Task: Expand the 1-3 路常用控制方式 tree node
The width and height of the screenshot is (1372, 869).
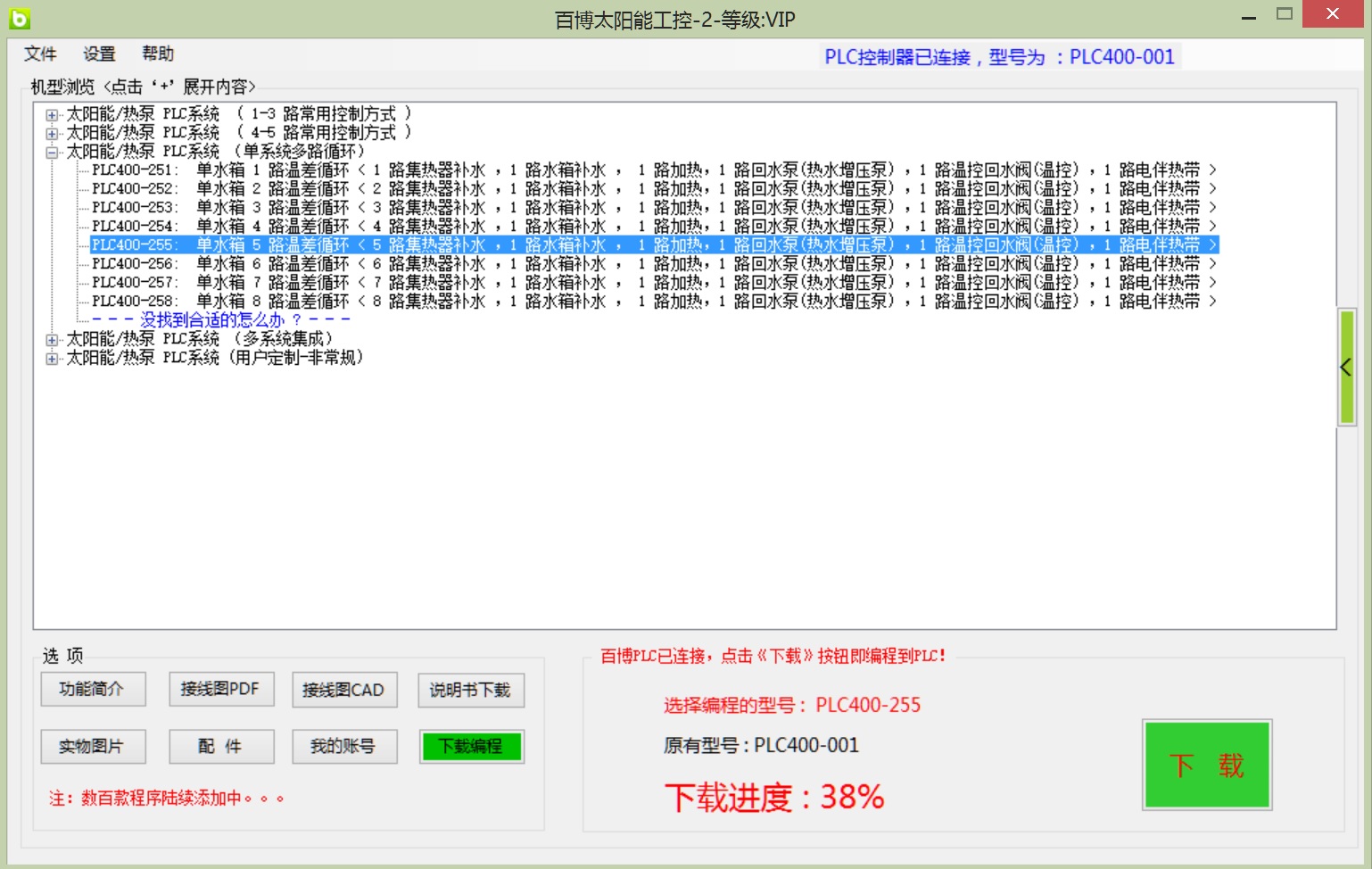Action: (x=52, y=115)
